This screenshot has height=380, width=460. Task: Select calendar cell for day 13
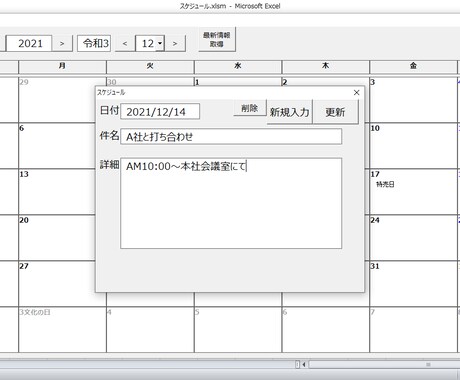[x=57, y=192]
